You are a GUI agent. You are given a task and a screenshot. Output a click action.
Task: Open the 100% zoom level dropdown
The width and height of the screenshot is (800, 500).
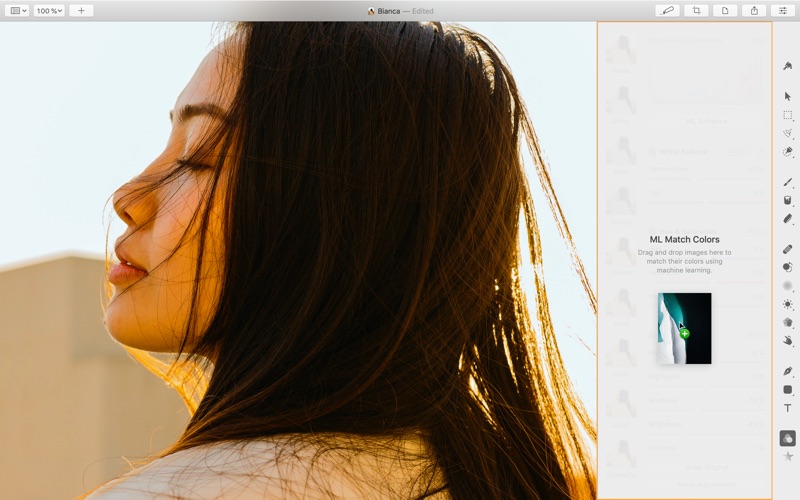point(49,11)
